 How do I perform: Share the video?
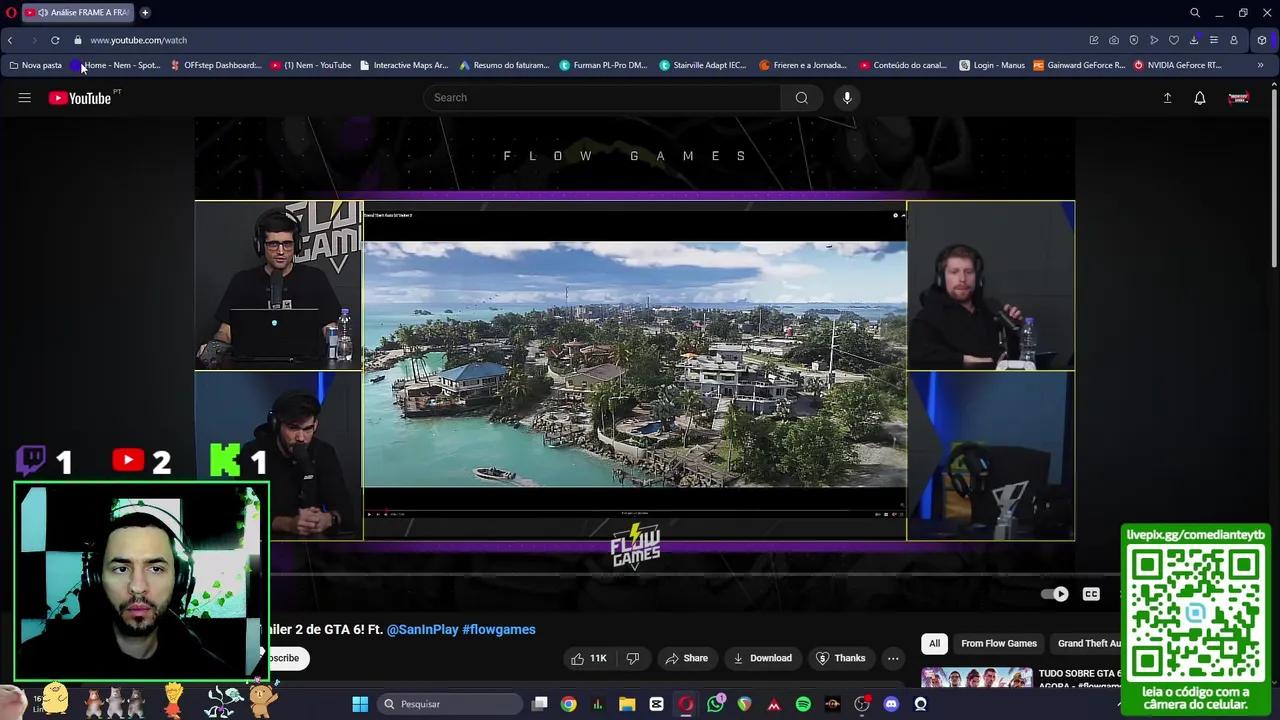tap(686, 658)
